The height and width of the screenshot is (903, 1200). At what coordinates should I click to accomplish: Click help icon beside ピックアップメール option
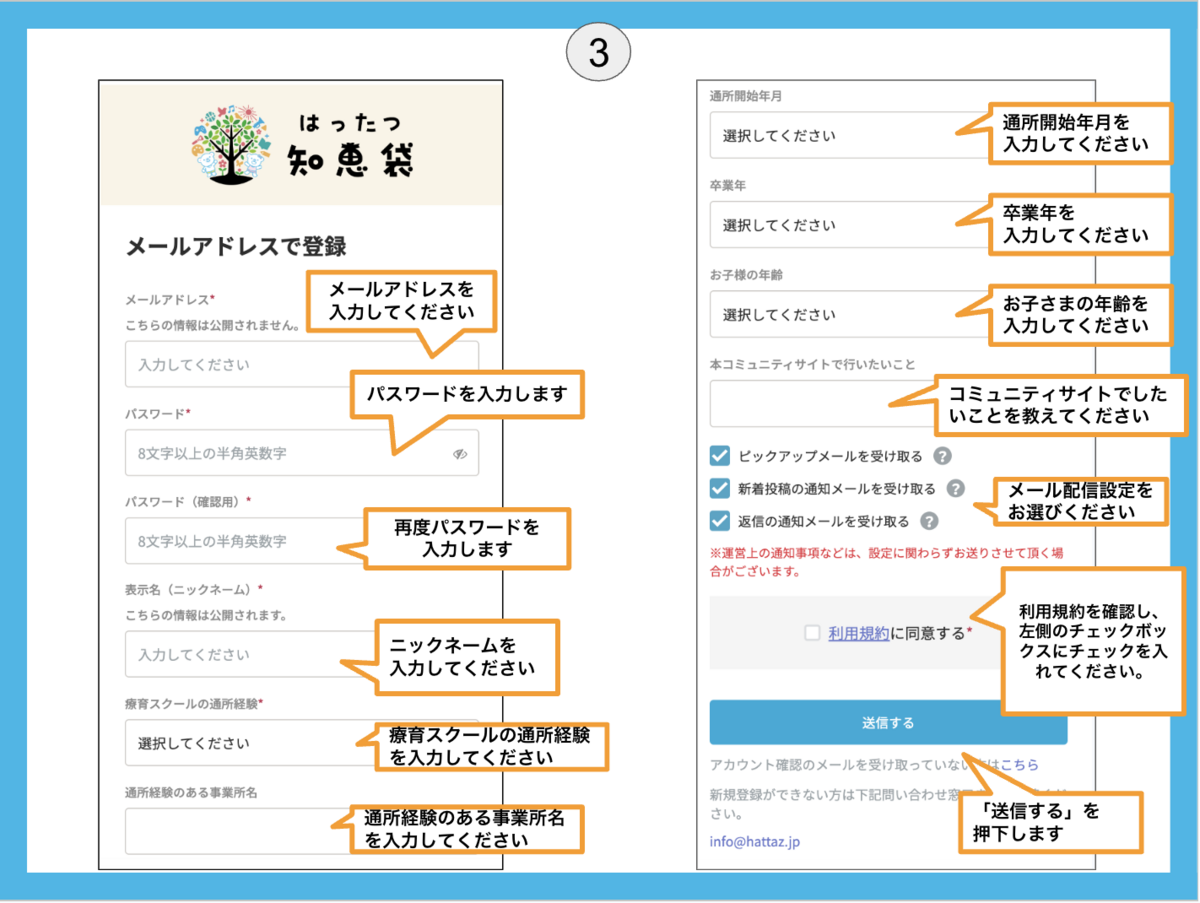pos(941,456)
